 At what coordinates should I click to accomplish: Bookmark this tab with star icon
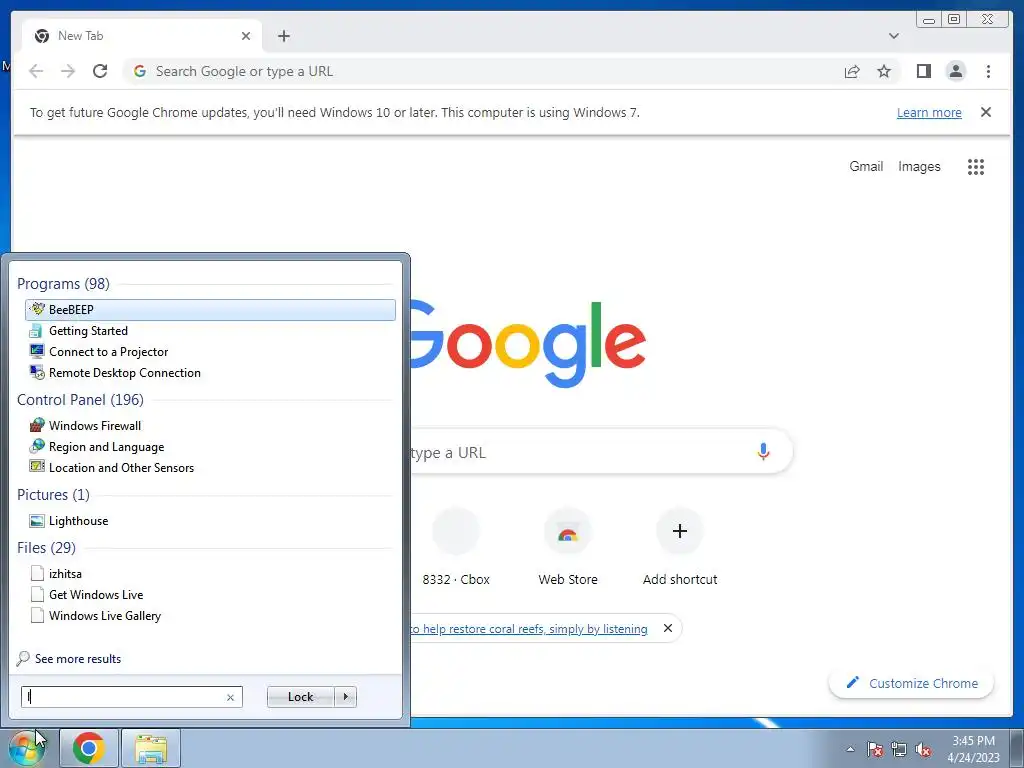click(x=884, y=71)
